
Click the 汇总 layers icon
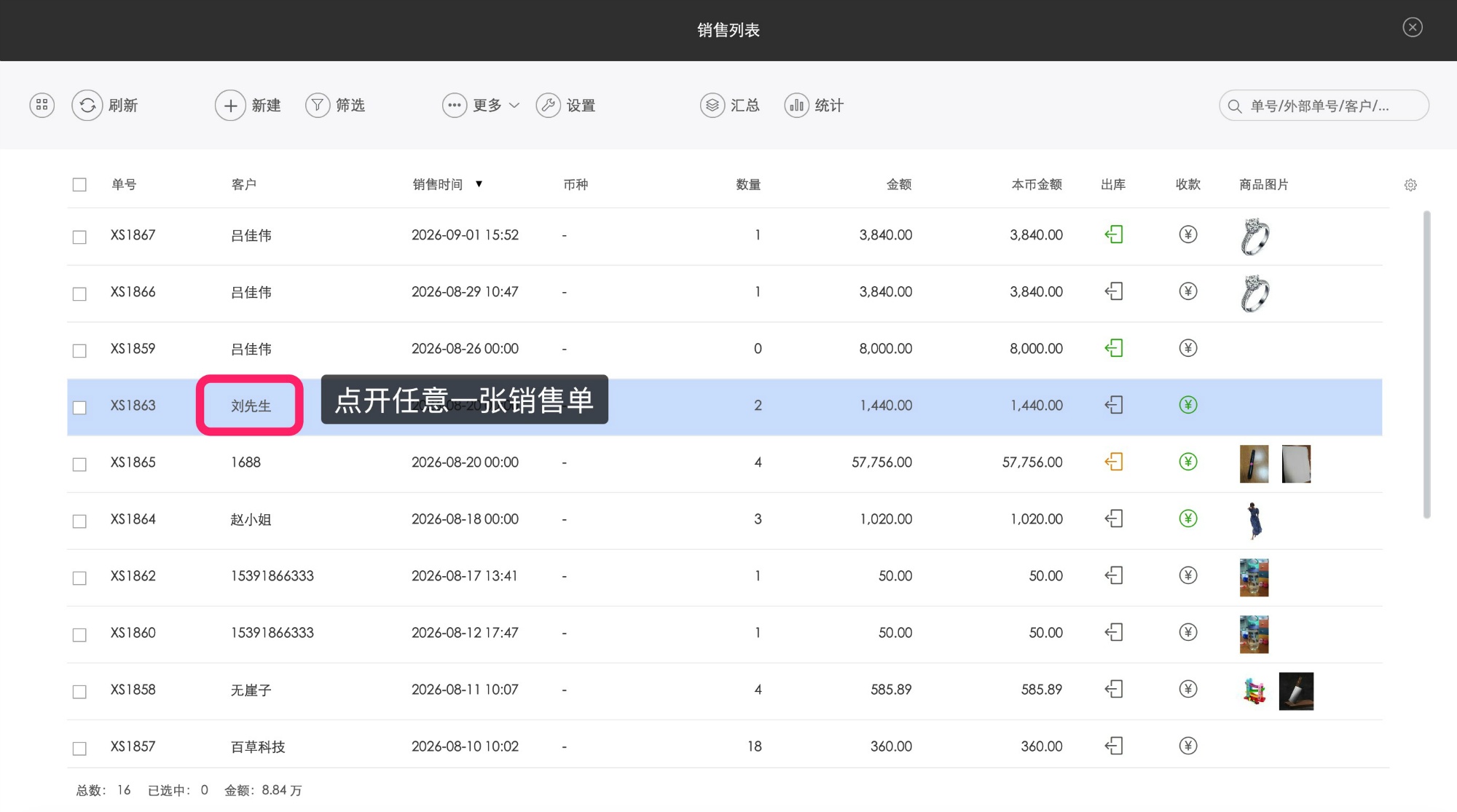click(712, 106)
